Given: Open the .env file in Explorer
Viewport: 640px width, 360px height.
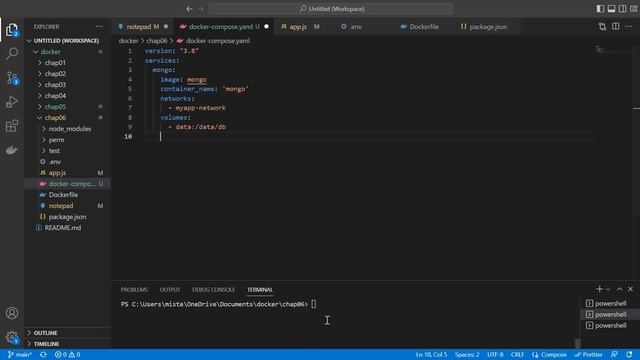Looking at the screenshot, I should click(x=67, y=162).
